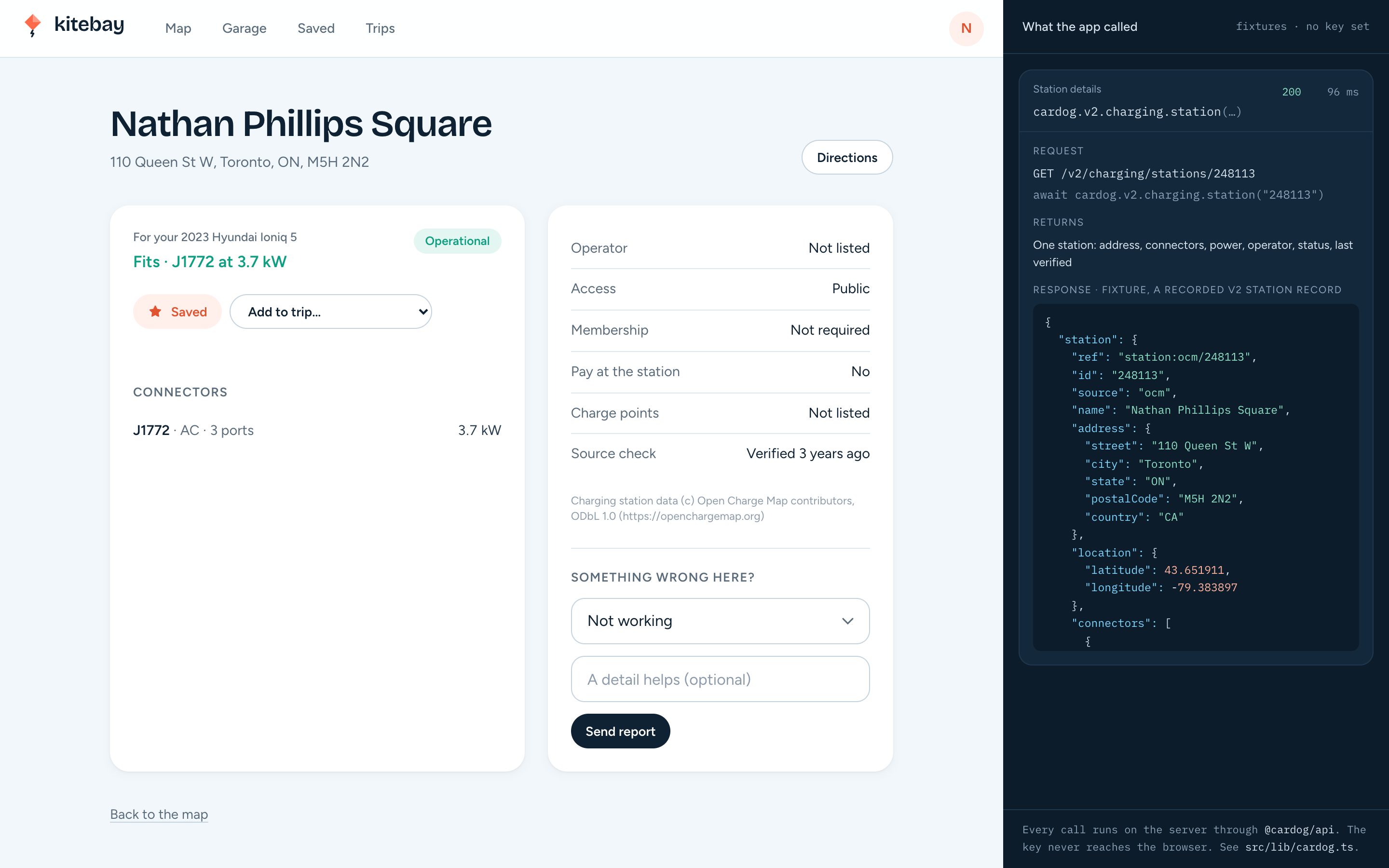1389x868 pixels.
Task: Switch to the Saved nav tab
Action: click(316, 28)
